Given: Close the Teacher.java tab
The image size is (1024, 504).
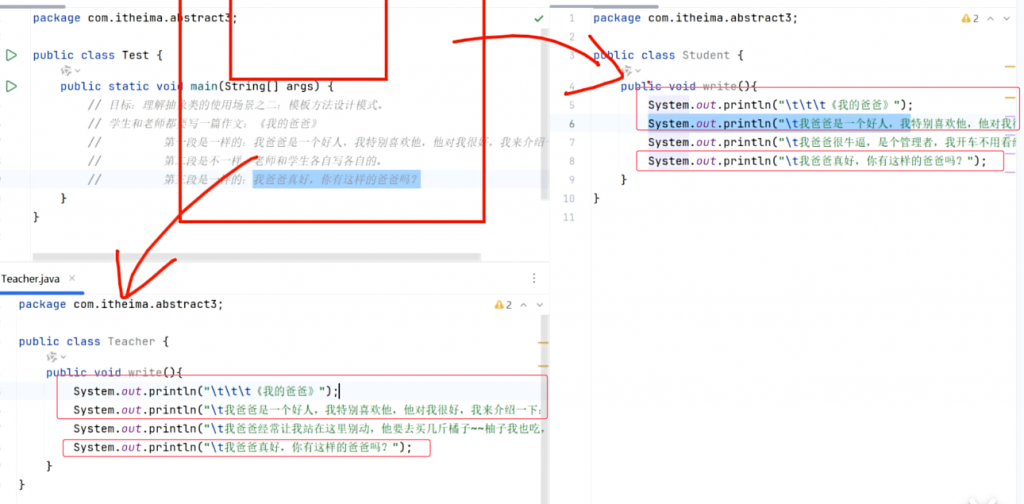Looking at the screenshot, I should pos(72,278).
